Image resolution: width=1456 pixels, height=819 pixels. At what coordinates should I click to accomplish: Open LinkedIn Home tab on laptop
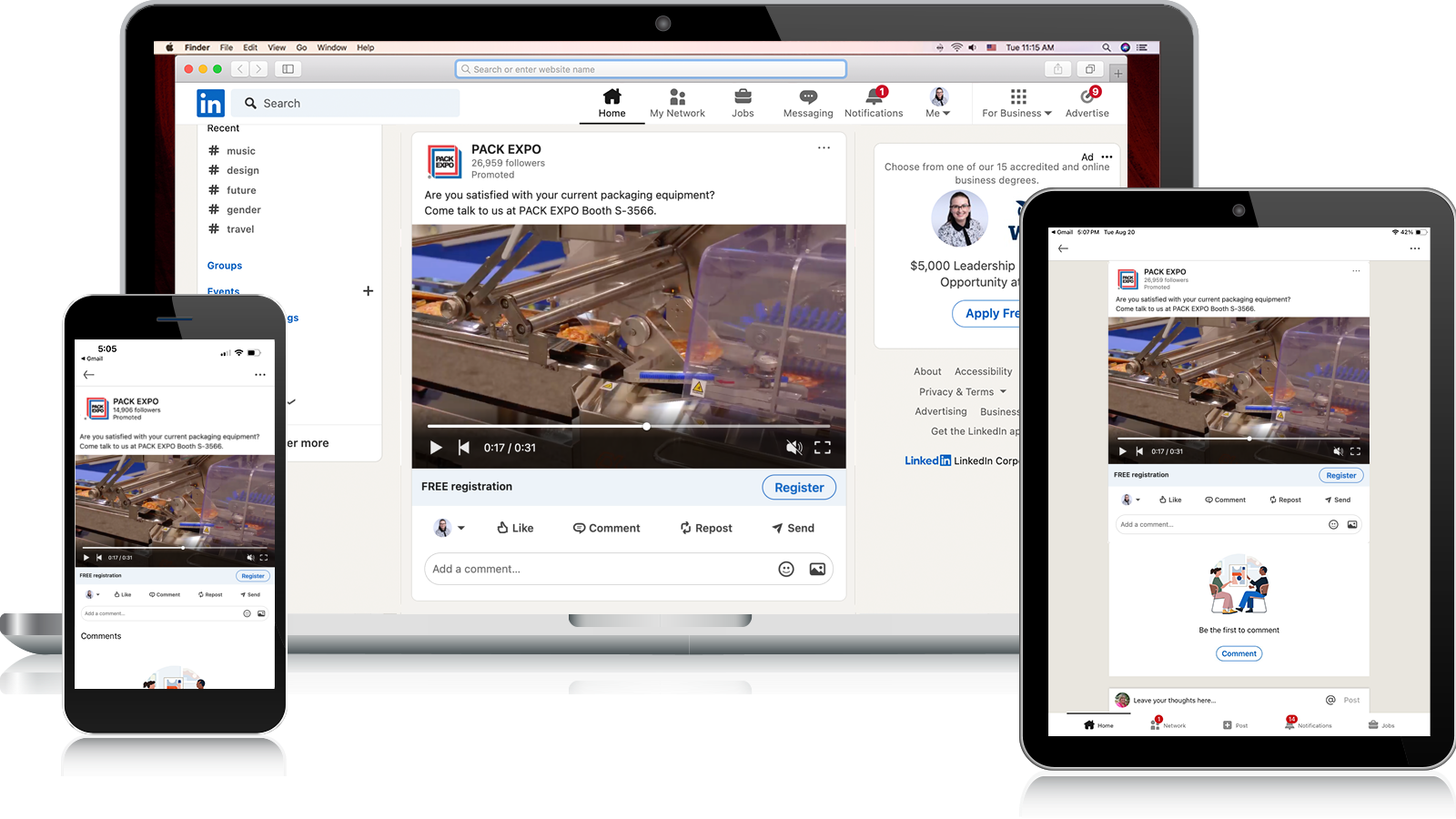[x=612, y=103]
